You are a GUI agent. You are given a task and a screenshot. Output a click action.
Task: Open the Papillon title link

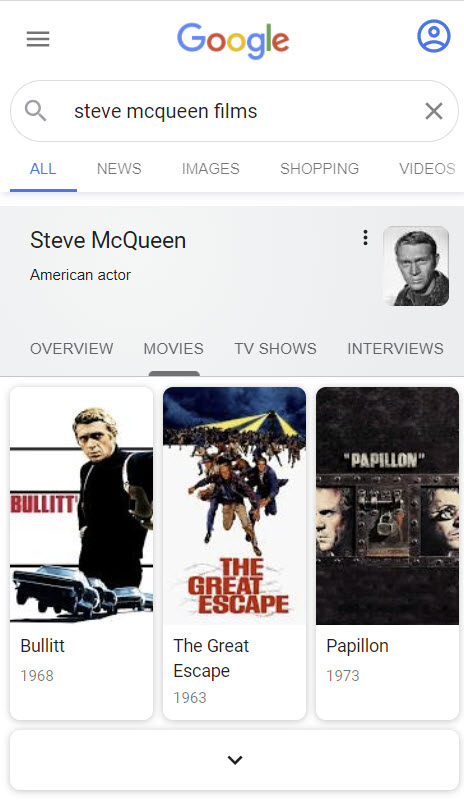(357, 645)
